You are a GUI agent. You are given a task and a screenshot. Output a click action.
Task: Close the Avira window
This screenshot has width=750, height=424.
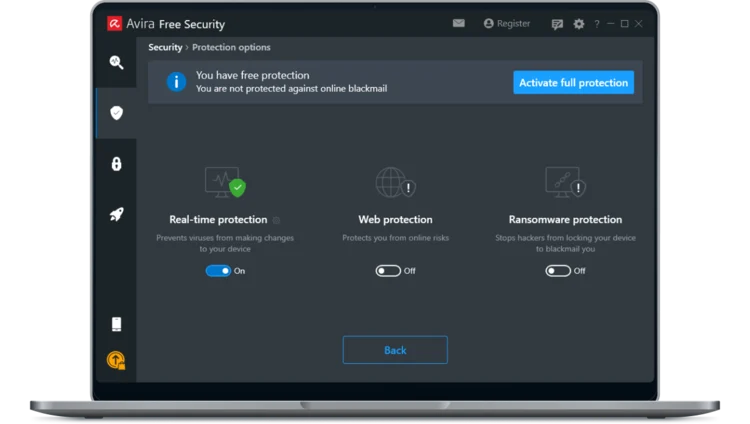(639, 23)
